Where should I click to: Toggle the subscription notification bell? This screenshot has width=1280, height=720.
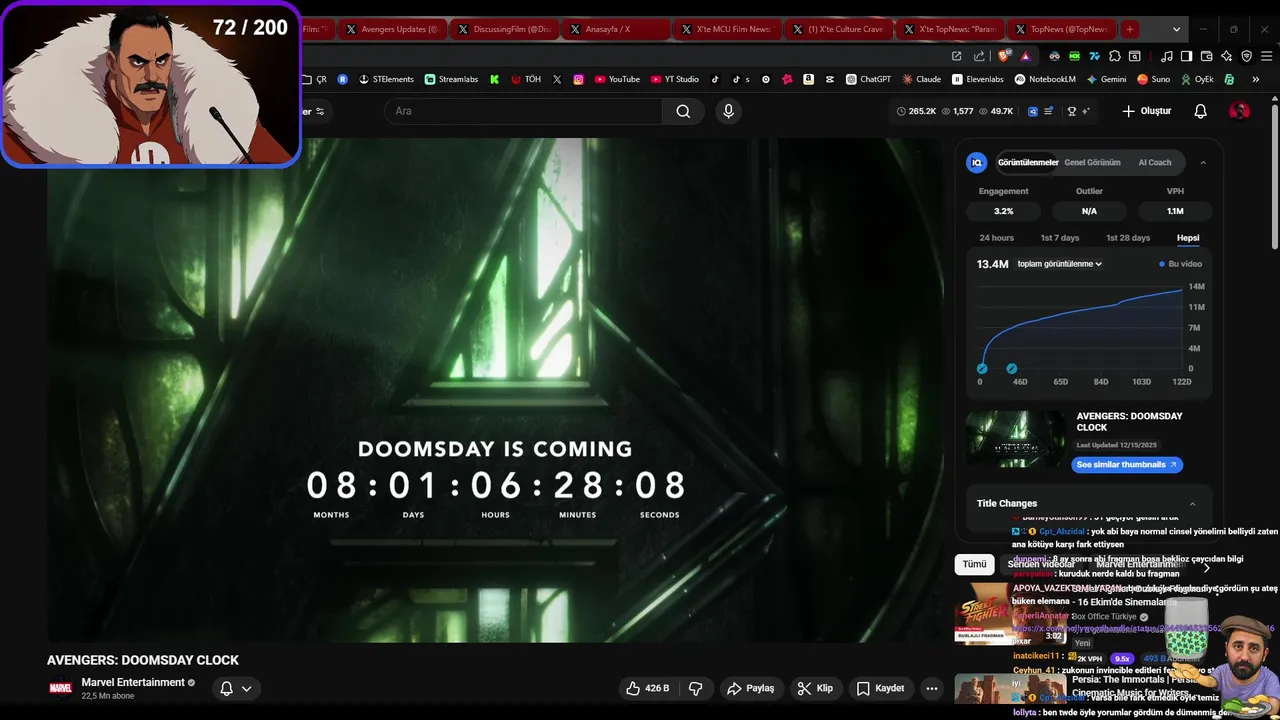(x=227, y=688)
